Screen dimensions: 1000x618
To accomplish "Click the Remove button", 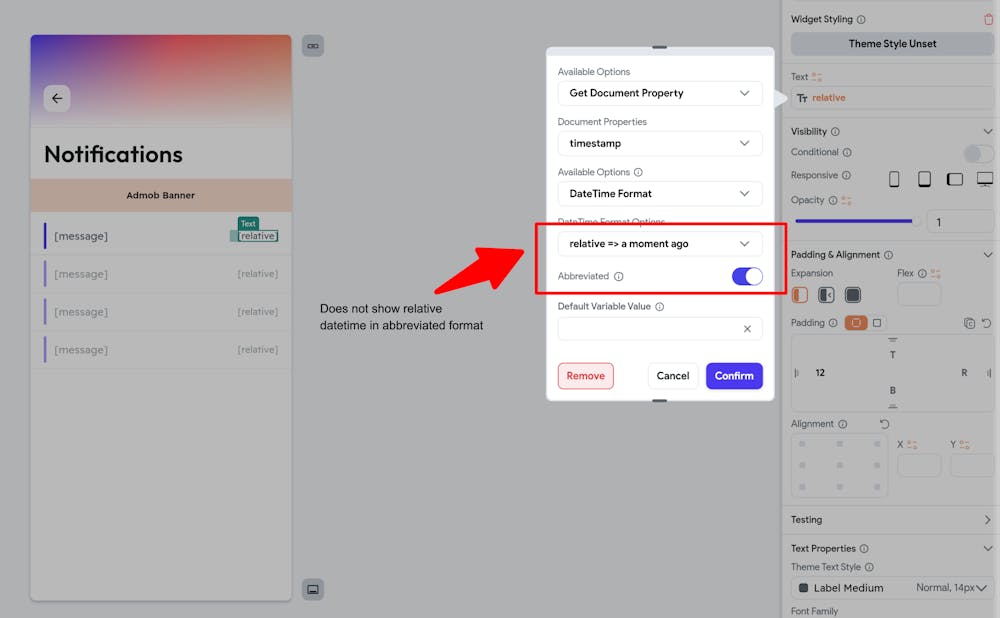I will click(586, 375).
